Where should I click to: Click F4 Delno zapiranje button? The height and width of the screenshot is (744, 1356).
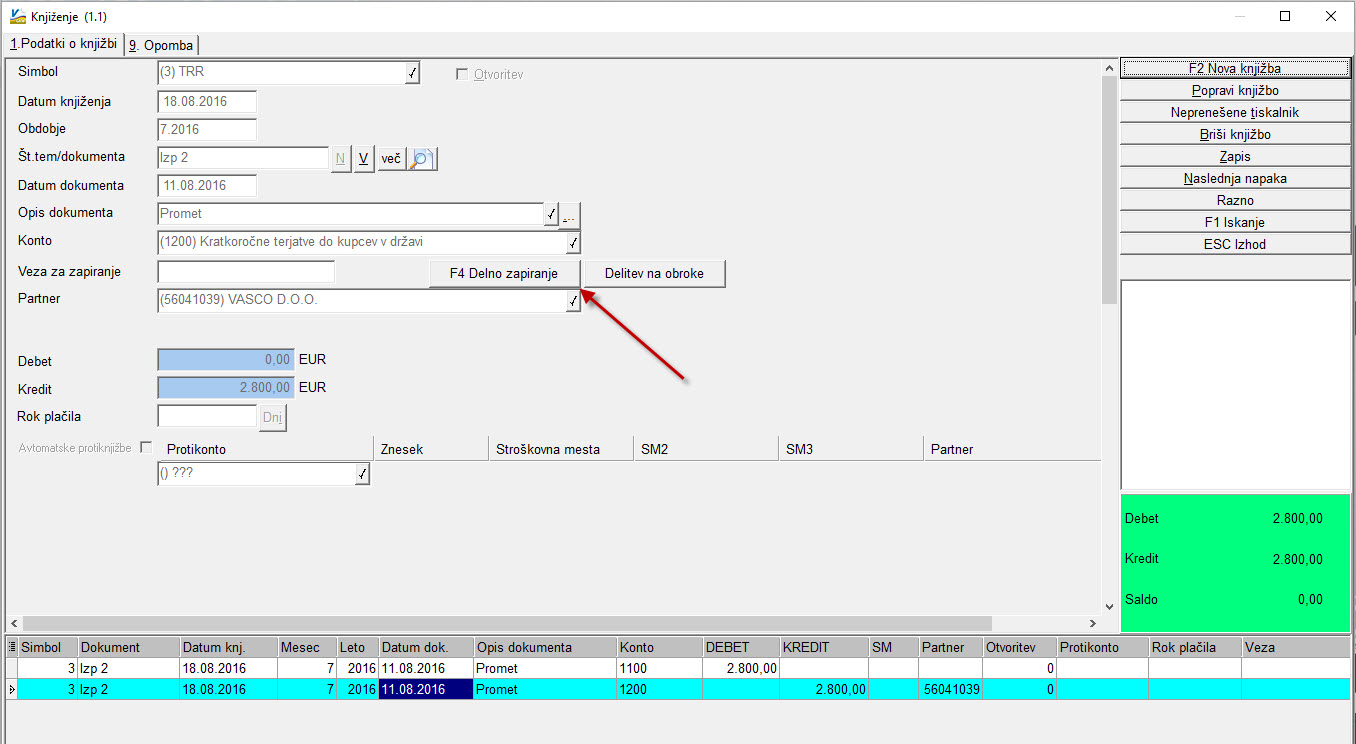click(x=504, y=274)
